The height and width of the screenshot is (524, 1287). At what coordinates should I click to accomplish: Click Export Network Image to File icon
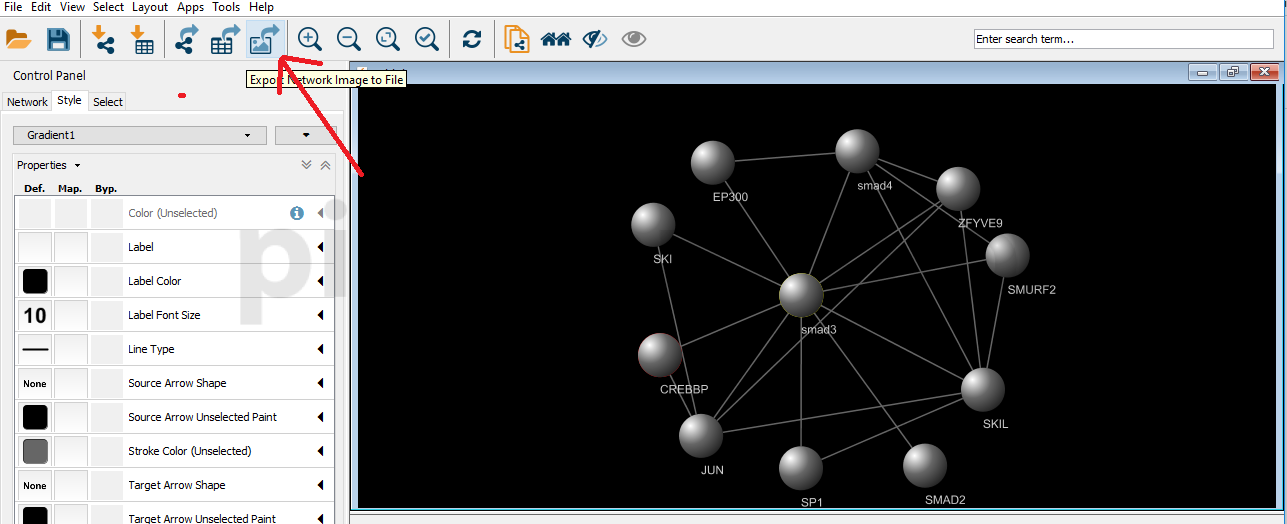pos(265,39)
